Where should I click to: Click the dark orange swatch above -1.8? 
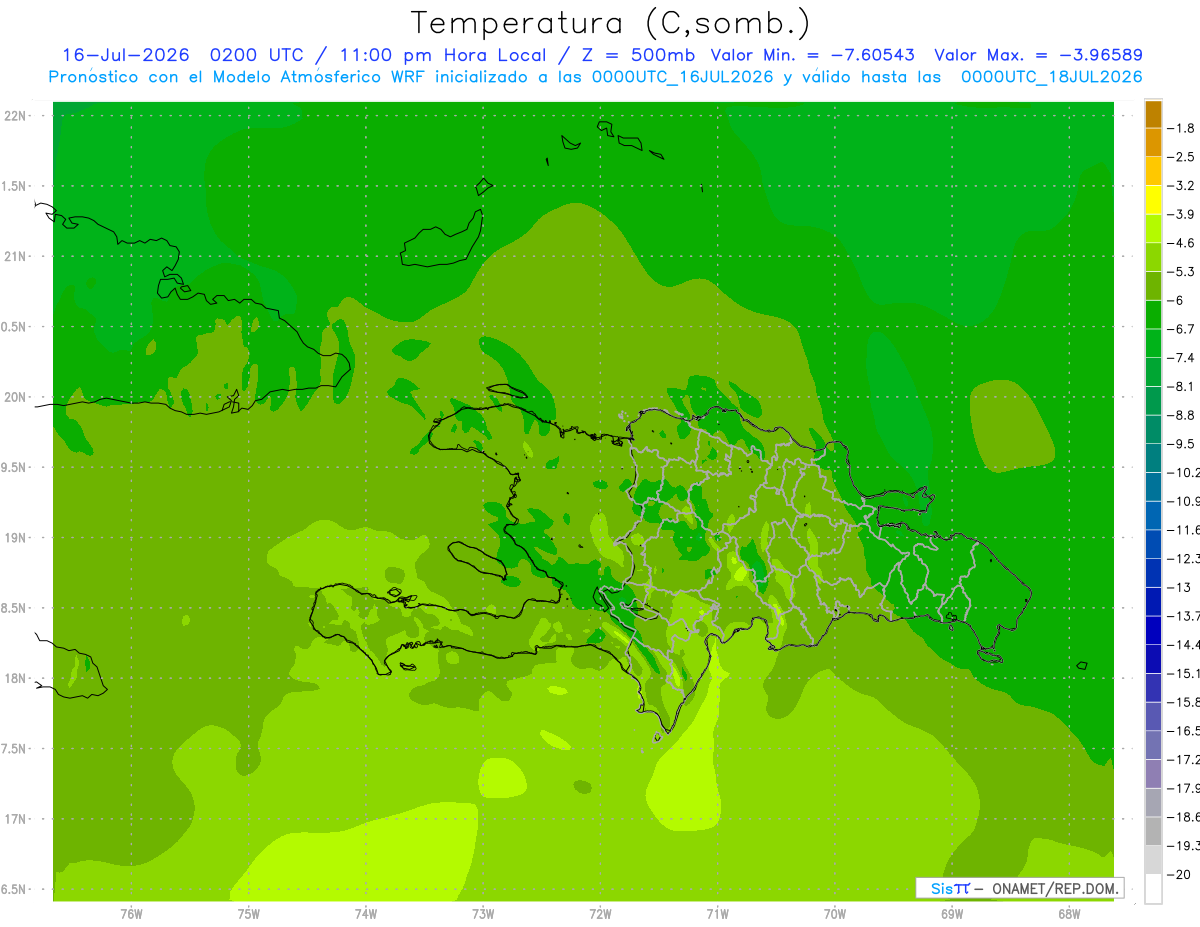1153,114
